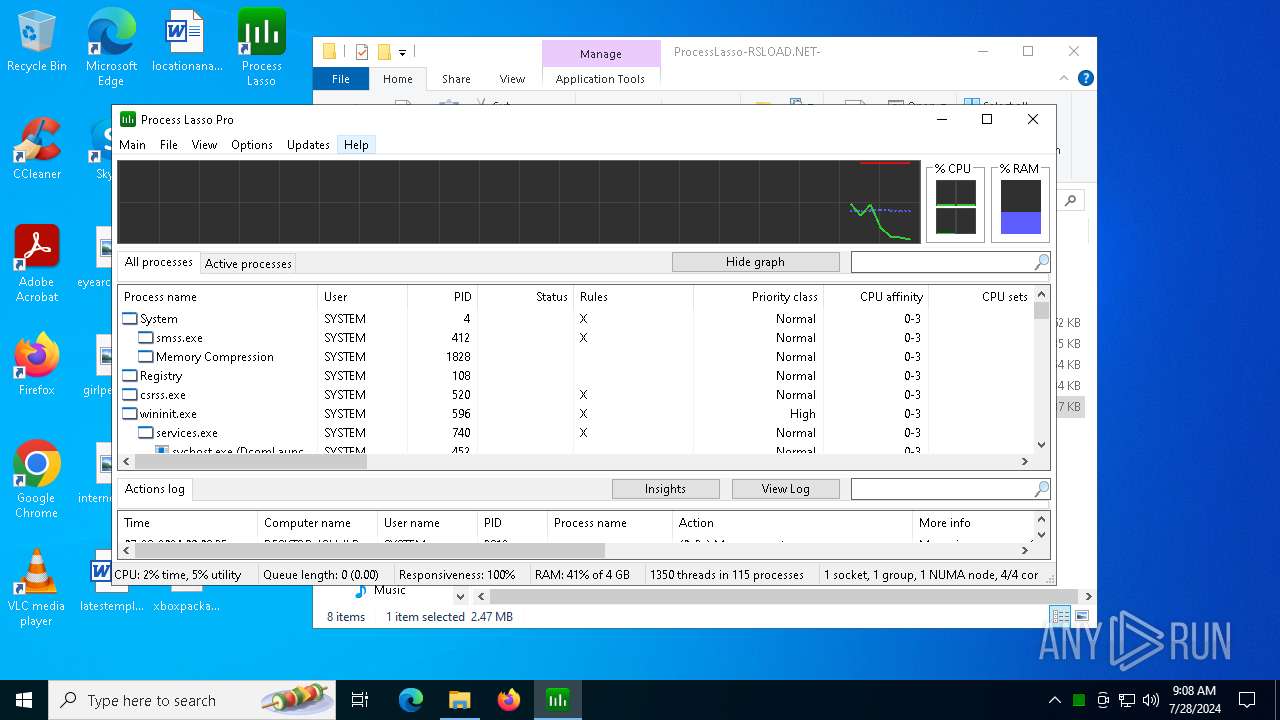Open the Updates menu
Image resolution: width=1280 pixels, height=720 pixels.
(x=308, y=145)
